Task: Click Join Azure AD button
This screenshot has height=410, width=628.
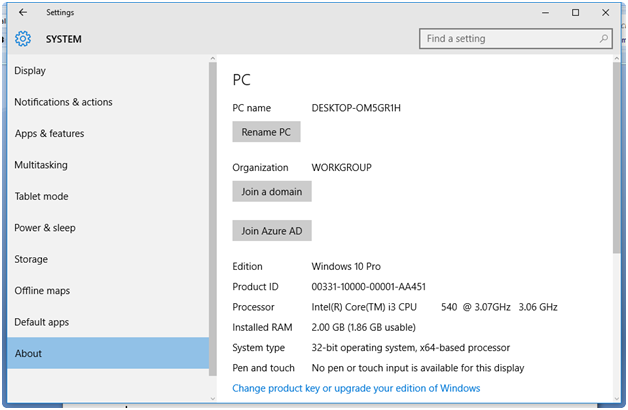Action: 272,231
